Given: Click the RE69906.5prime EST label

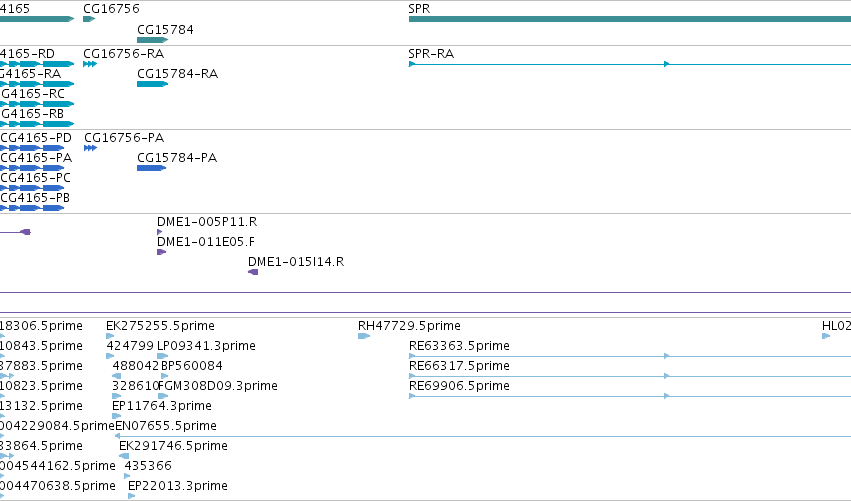Looking at the screenshot, I should click(459, 386).
